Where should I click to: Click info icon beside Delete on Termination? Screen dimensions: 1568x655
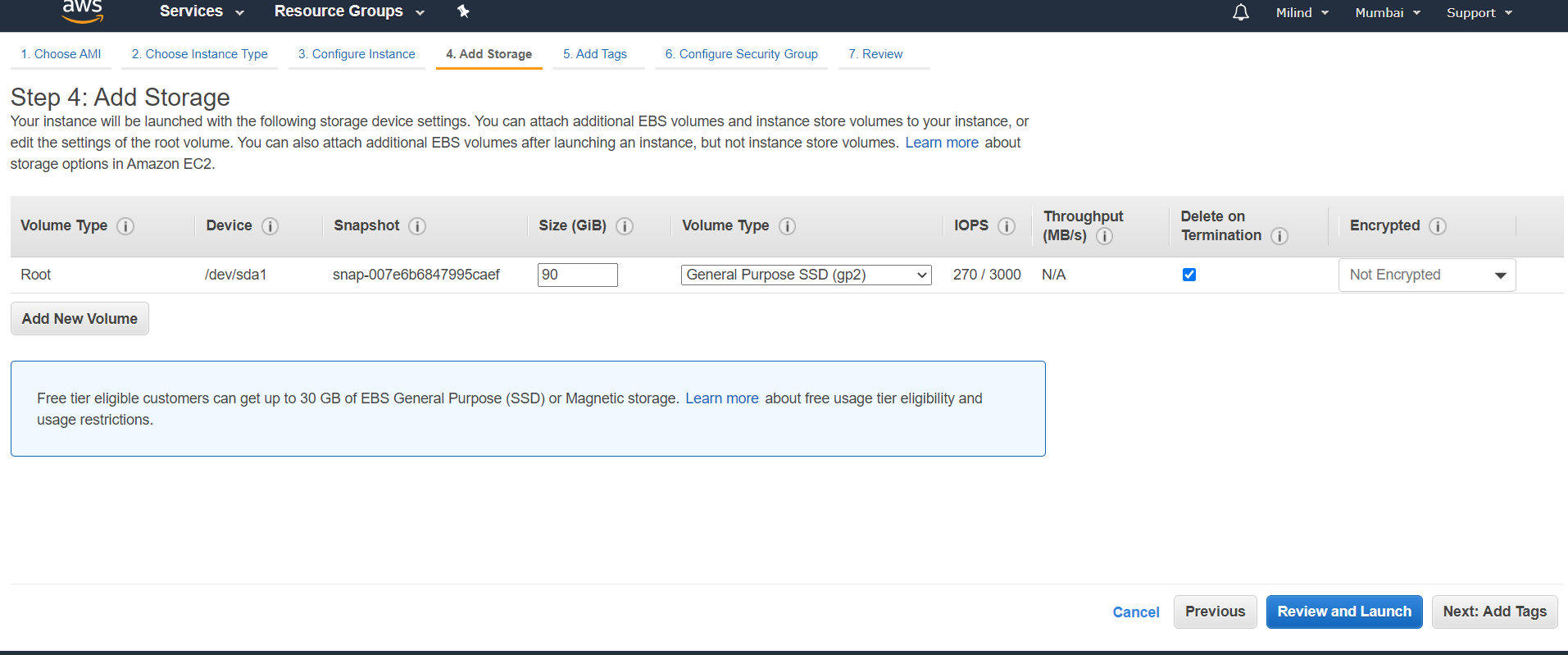pos(1279,236)
